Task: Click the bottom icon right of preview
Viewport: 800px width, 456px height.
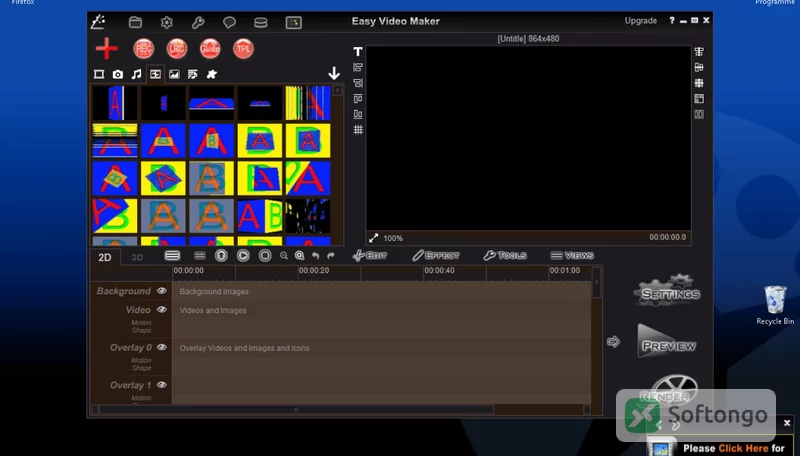Action: pos(699,114)
